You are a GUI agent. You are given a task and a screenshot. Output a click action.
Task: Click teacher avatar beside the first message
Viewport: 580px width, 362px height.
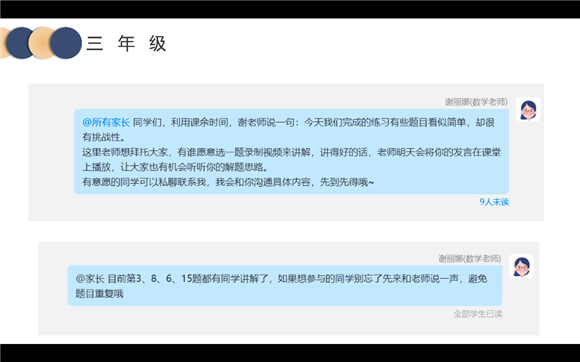[528, 109]
